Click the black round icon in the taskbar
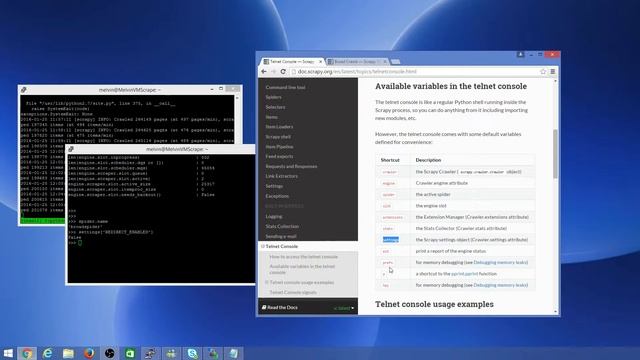The image size is (640, 360). (109, 353)
